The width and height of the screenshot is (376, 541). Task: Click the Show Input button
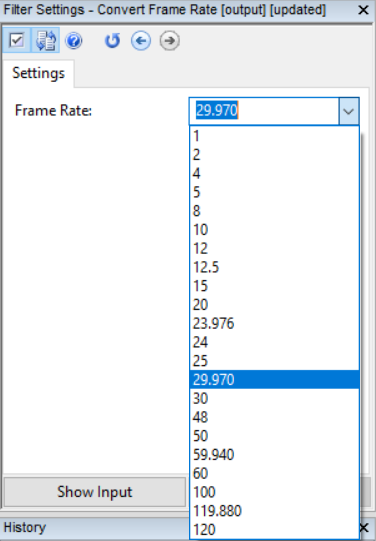[x=95, y=492]
